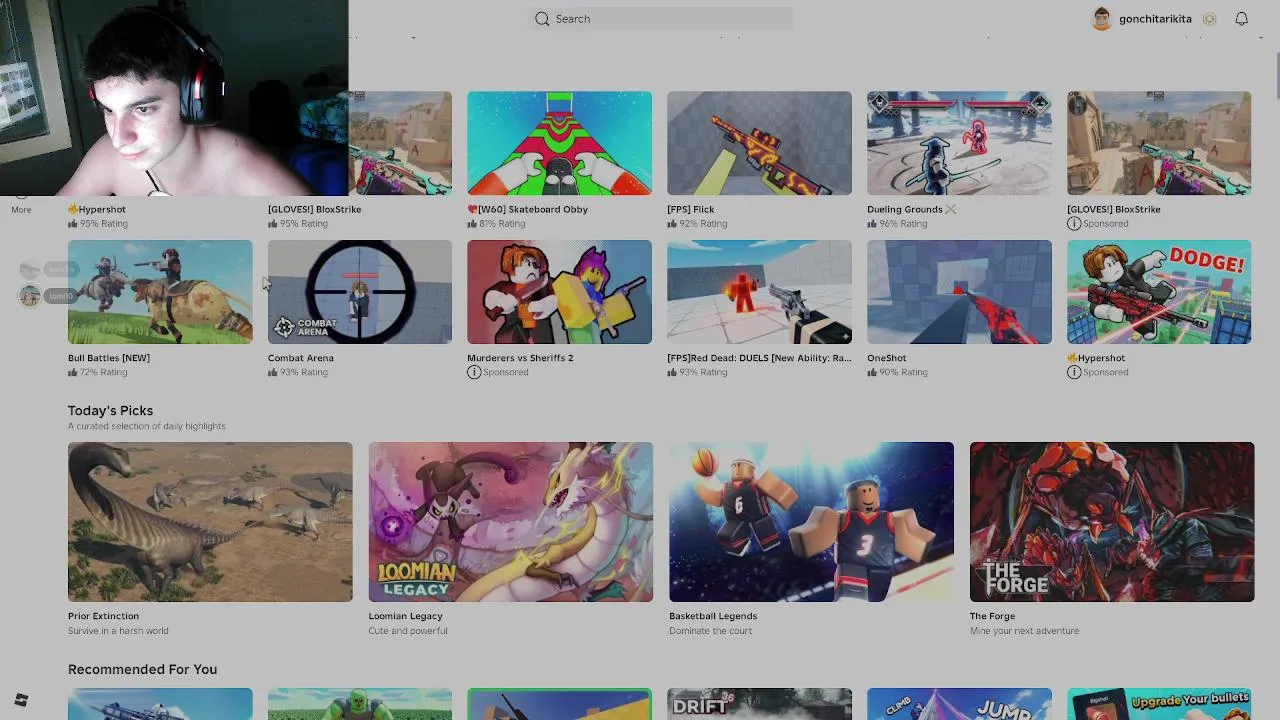The image size is (1280, 720).
Task: Click thumbs-up icon under Bull Battles
Action: click(73, 372)
